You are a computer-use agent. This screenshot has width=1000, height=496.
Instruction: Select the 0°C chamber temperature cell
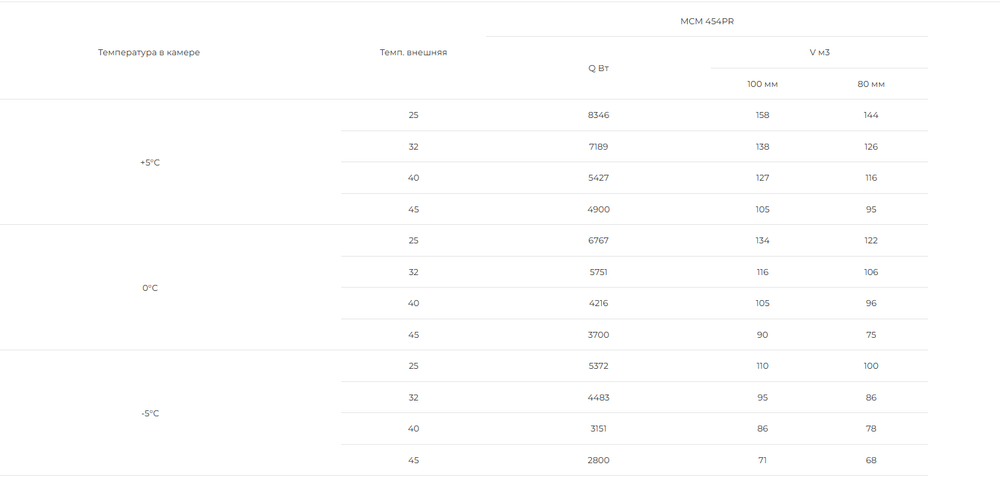coord(150,288)
